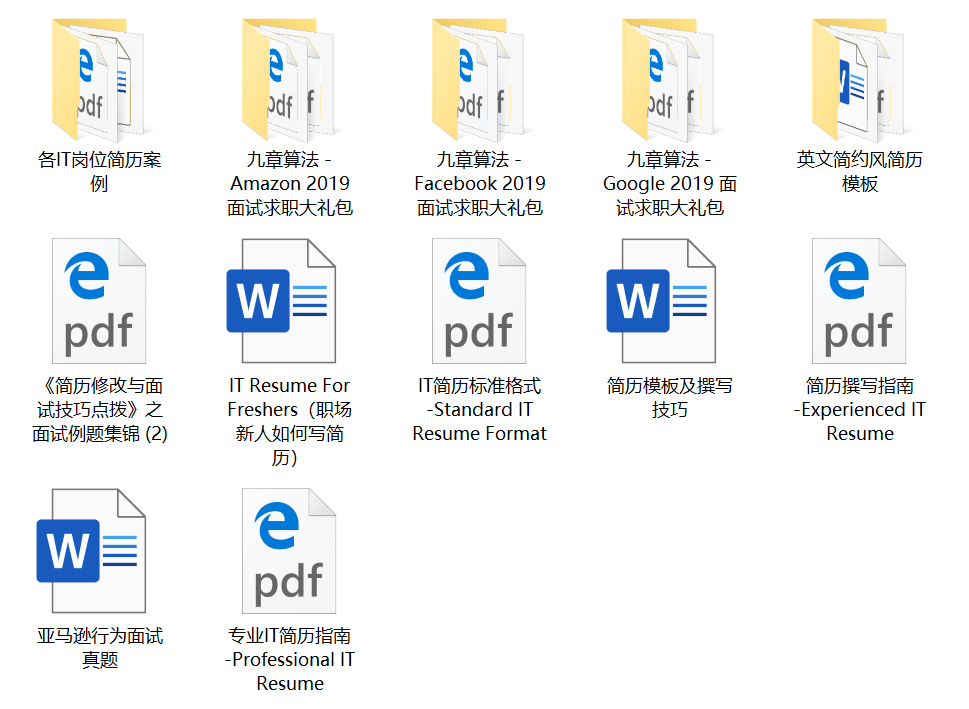Open the 九章算法 - Amazon 2019 folder icon
The image size is (969, 709).
[289, 79]
